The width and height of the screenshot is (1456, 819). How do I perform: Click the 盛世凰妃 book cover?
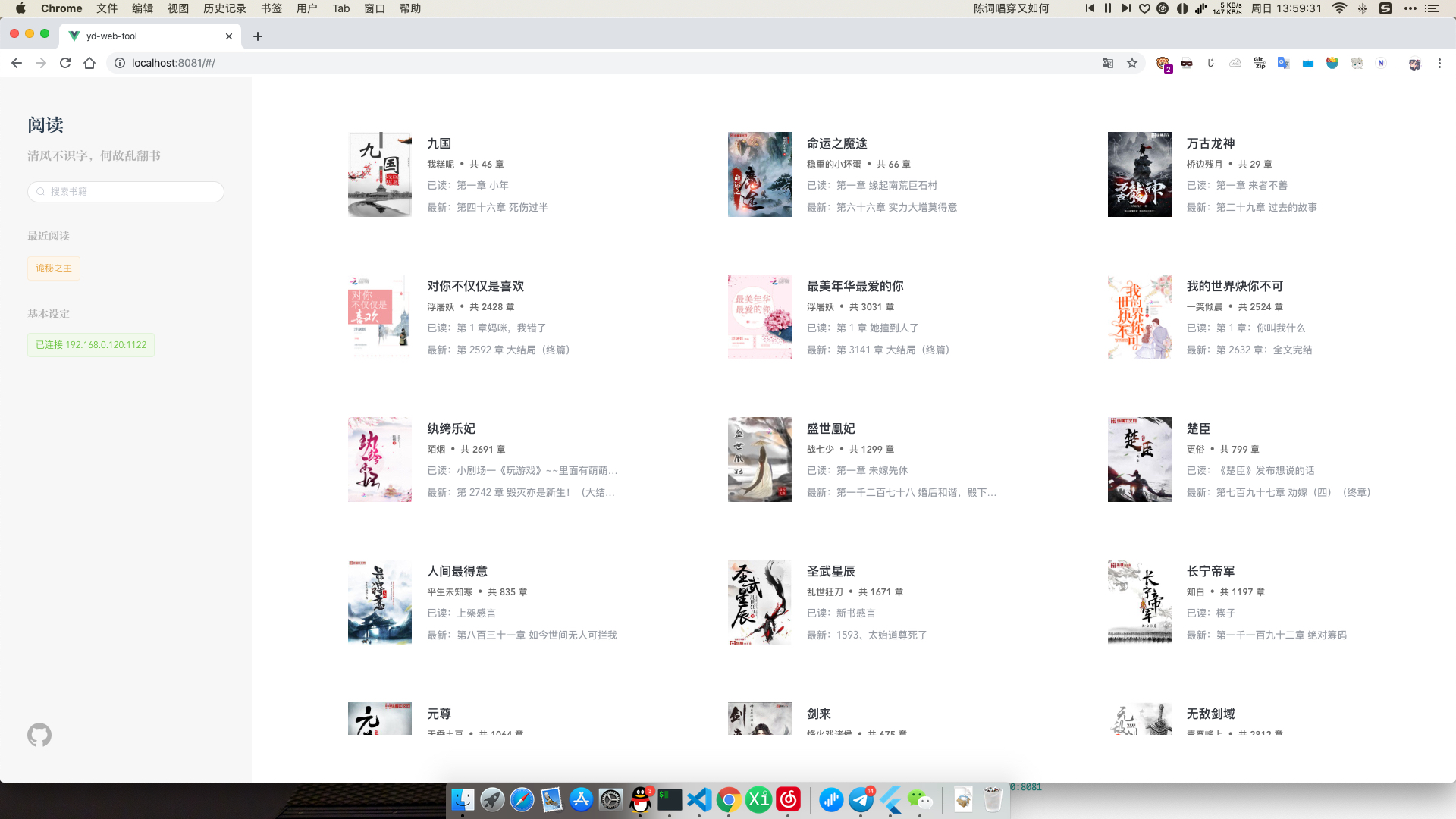pos(760,460)
